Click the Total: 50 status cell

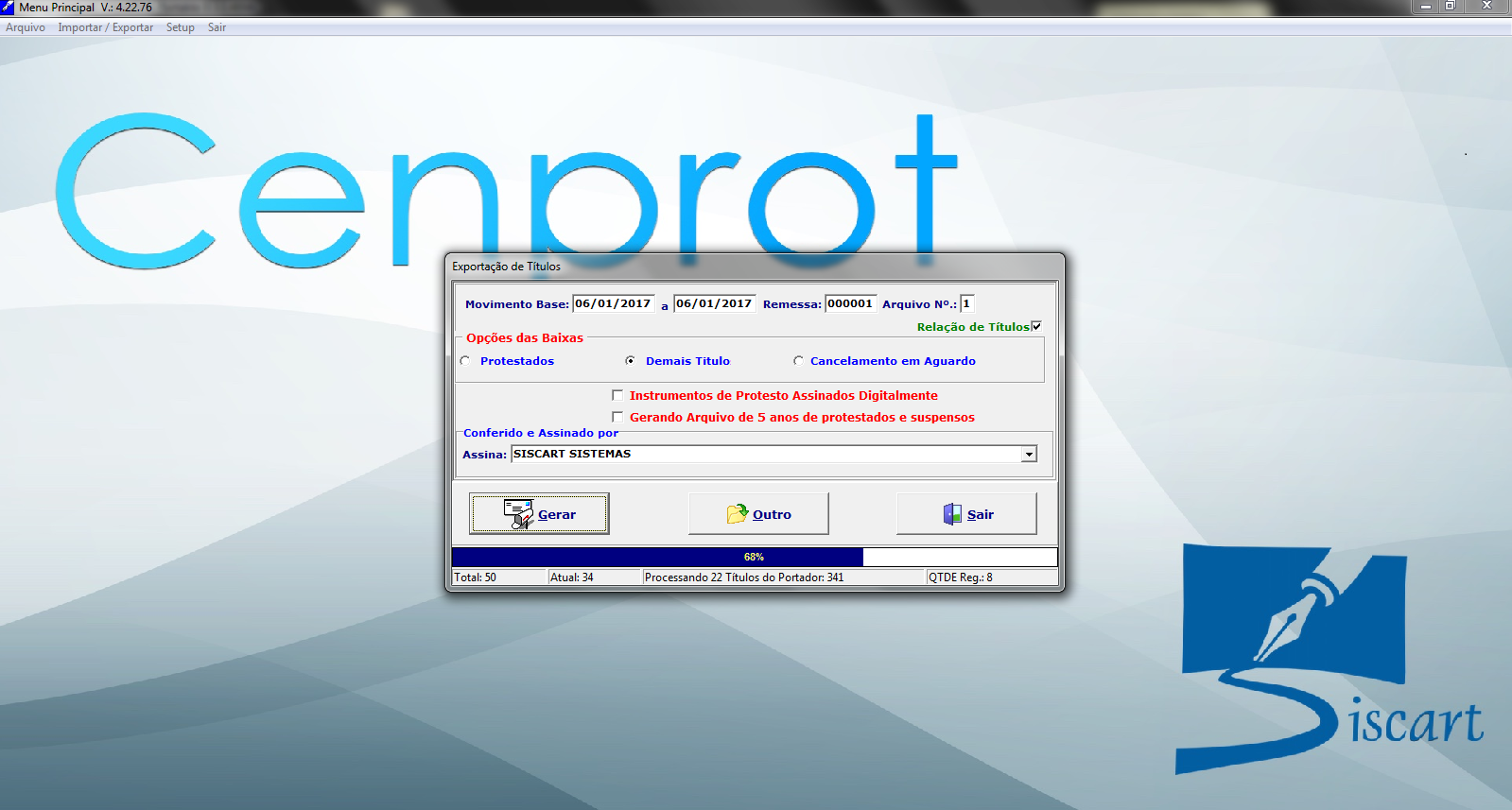click(x=500, y=577)
